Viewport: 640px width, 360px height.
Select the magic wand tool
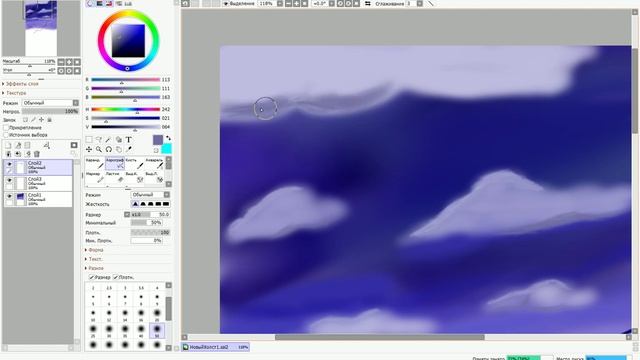109,140
